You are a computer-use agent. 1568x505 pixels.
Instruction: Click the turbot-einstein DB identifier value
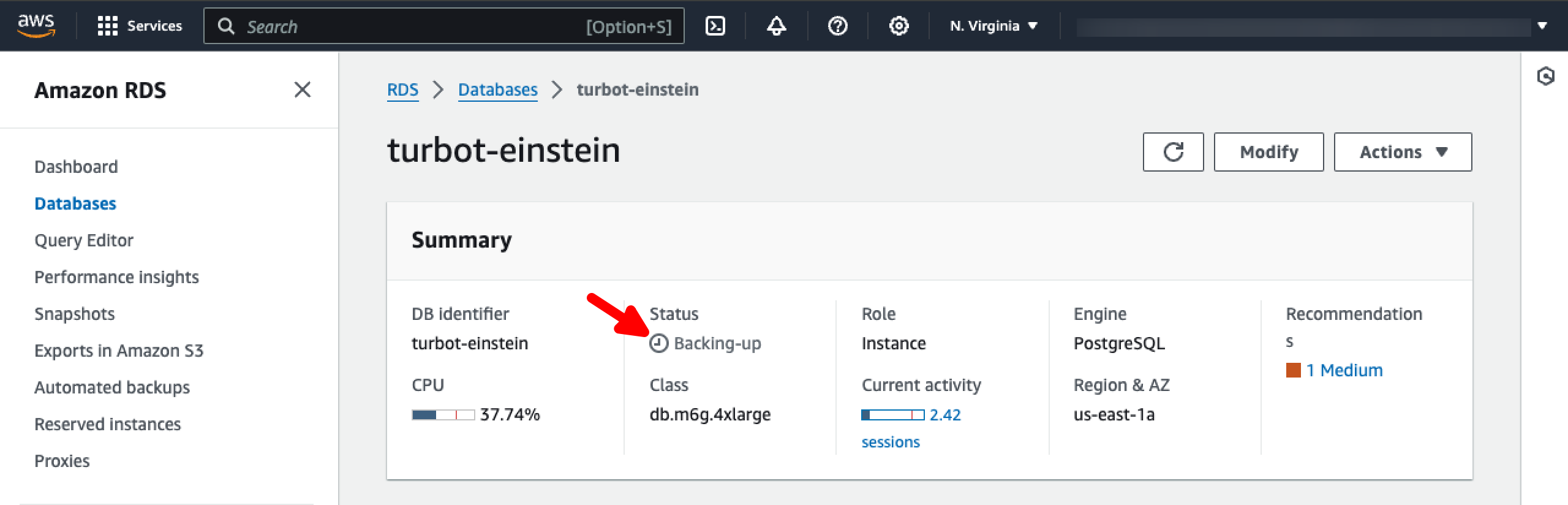click(470, 343)
